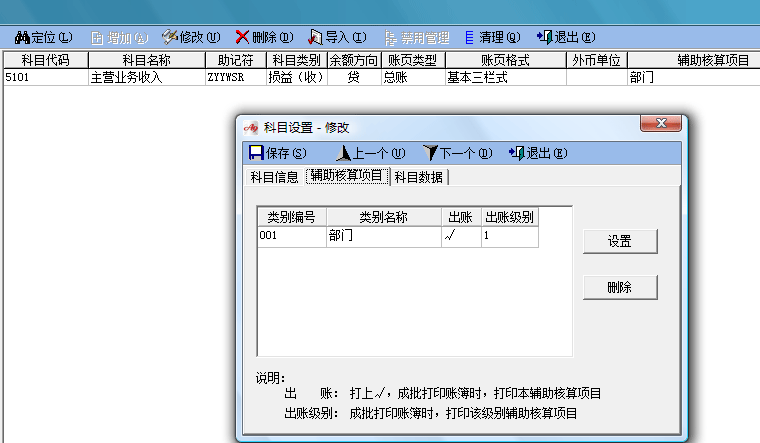The height and width of the screenshot is (443, 760).
Task: Click the red X 删除 toolbar icon
Action: click(x=242, y=37)
